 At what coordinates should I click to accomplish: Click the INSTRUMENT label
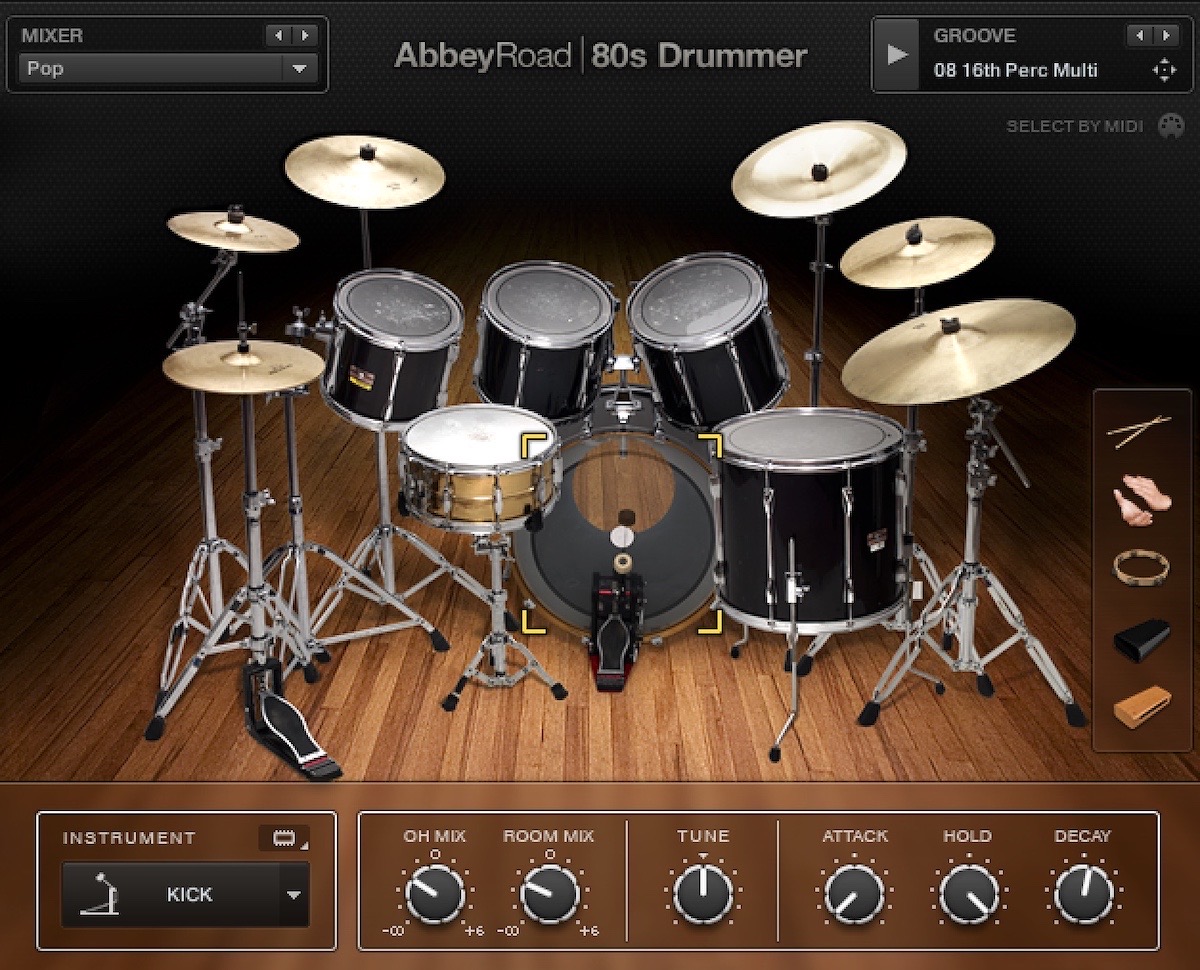point(129,838)
